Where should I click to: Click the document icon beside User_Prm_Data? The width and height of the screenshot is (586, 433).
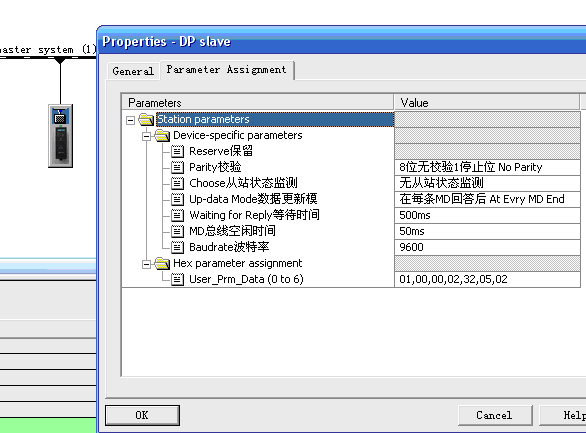tap(178, 279)
